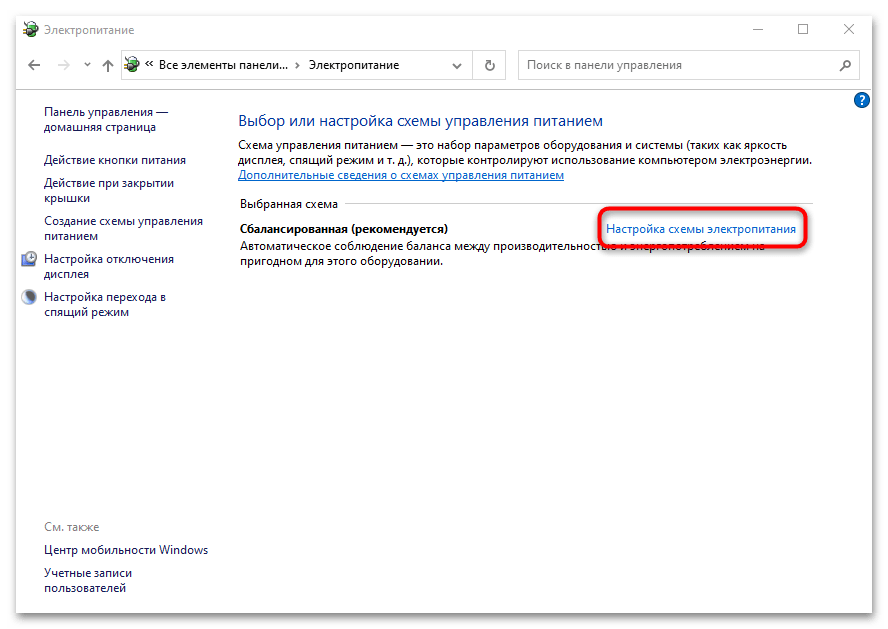This screenshot has width=888, height=629.
Task: Go up one level with Up arrow
Action: tap(108, 65)
